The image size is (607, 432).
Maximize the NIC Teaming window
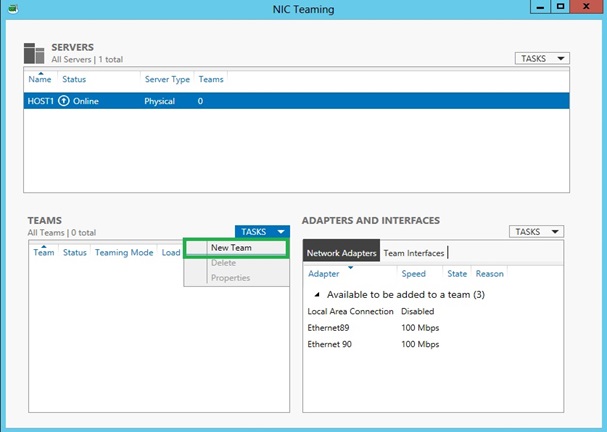pyautogui.click(x=561, y=7)
